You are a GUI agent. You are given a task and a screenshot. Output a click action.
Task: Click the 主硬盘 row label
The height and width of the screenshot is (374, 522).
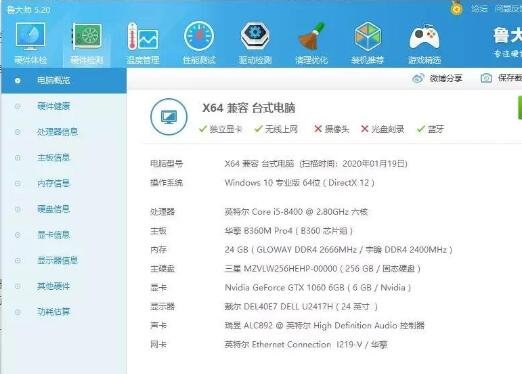click(162, 269)
